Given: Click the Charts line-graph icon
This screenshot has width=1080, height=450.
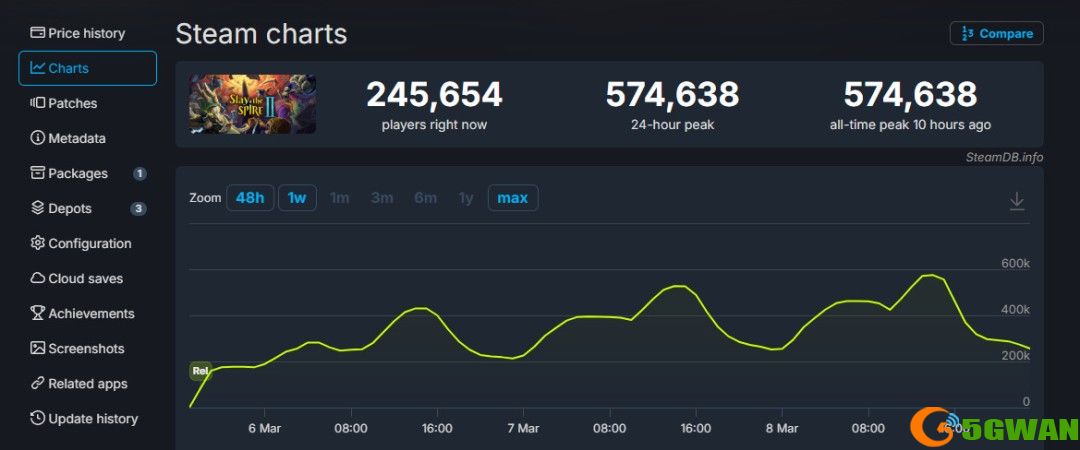Looking at the screenshot, I should 38,68.
